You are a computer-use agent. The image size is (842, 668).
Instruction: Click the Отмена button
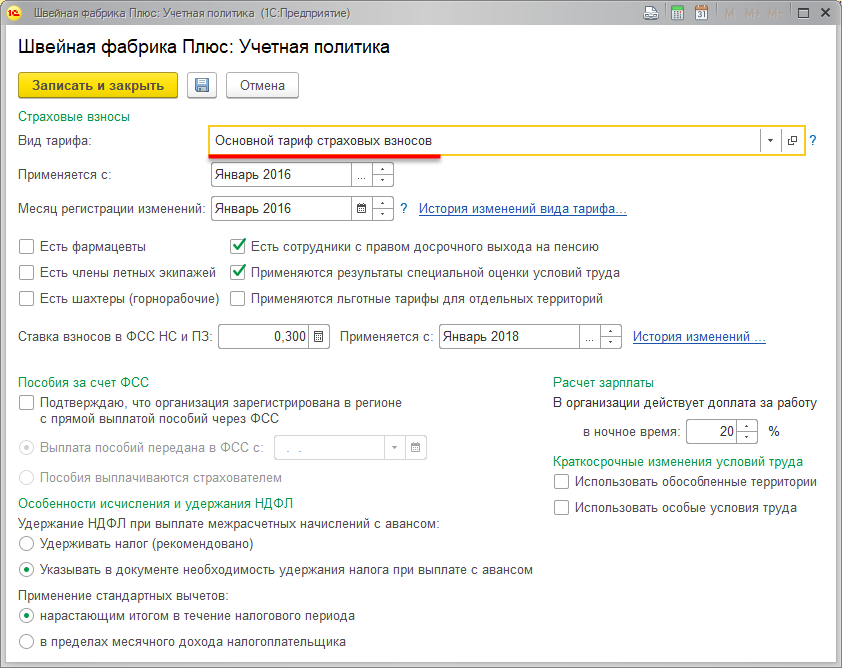[262, 85]
